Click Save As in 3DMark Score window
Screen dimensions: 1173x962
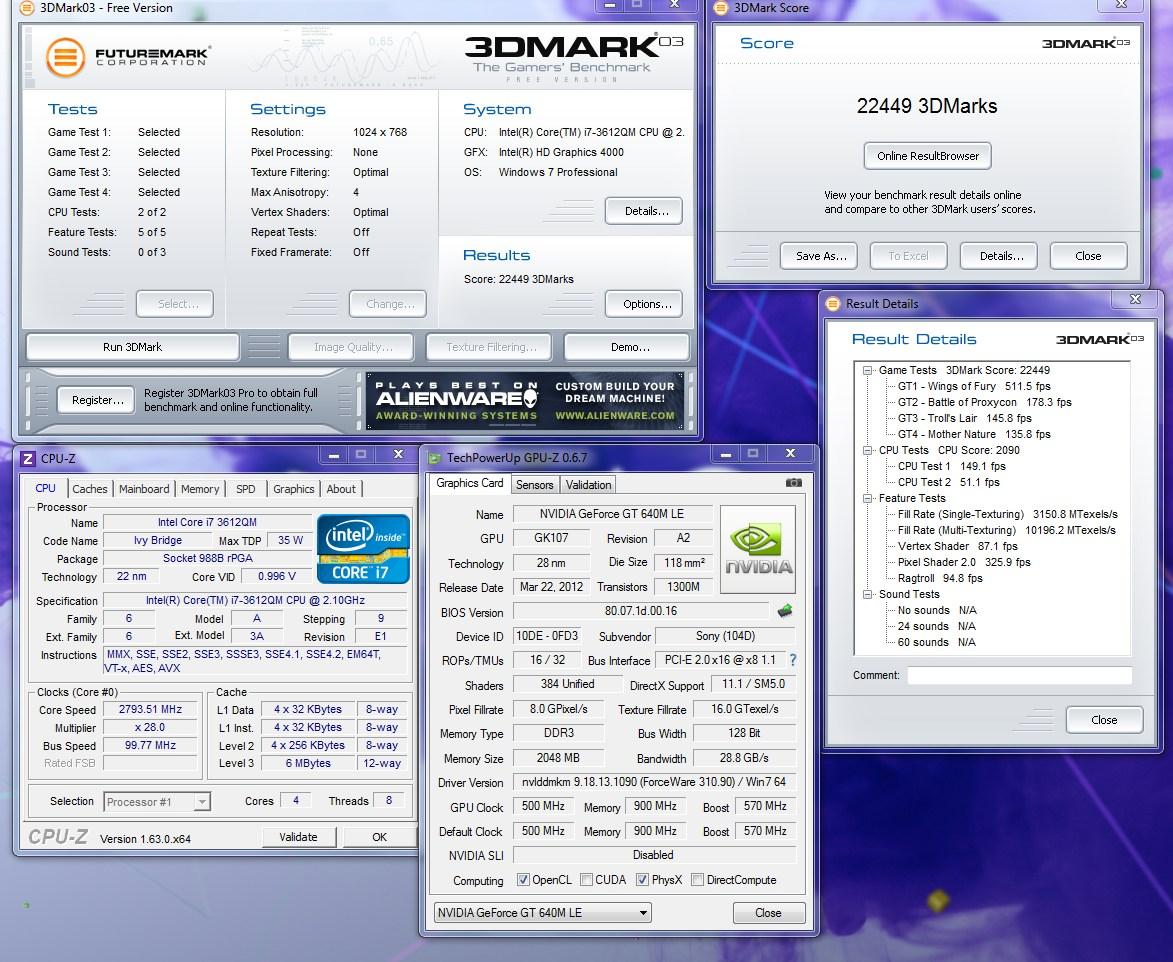tap(821, 256)
